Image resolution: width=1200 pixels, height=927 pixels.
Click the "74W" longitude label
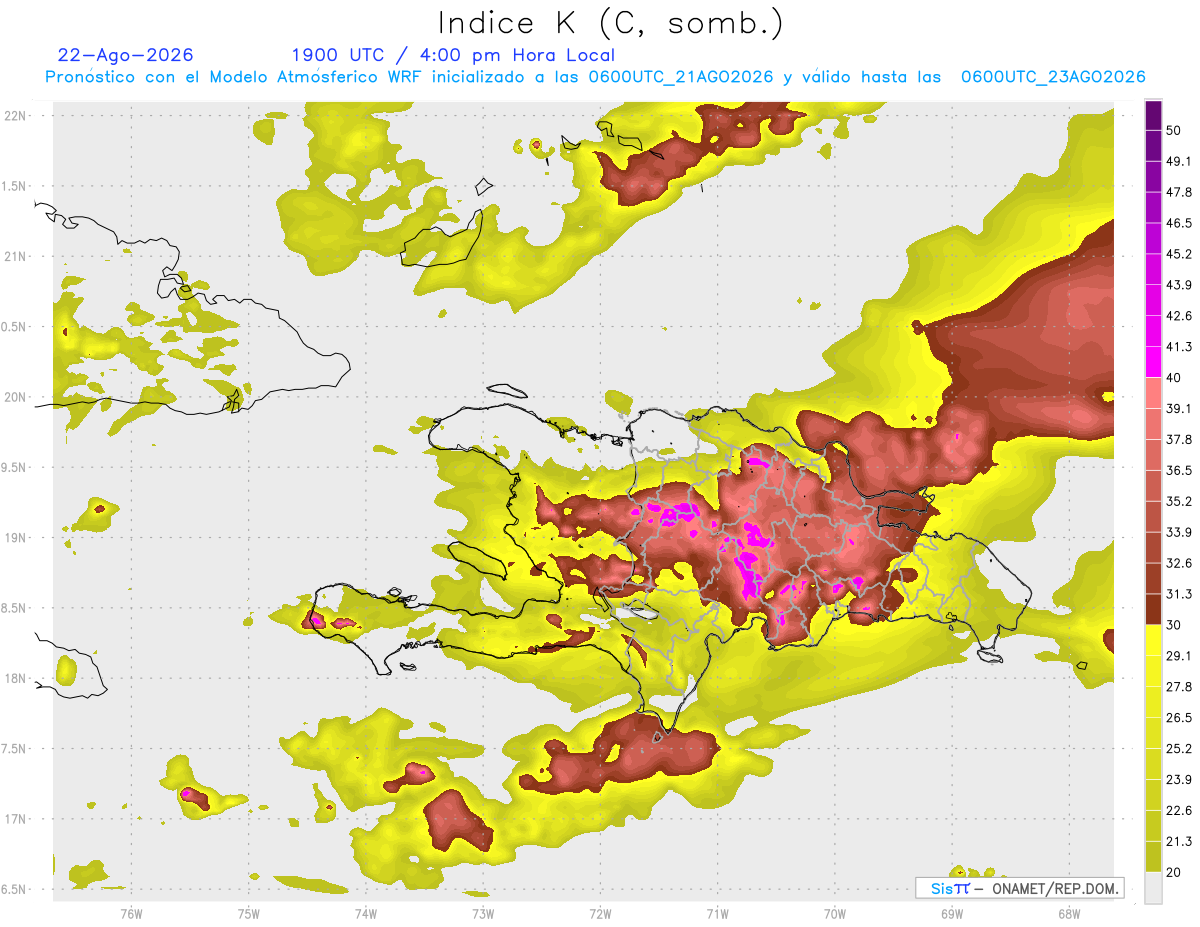pos(366,914)
